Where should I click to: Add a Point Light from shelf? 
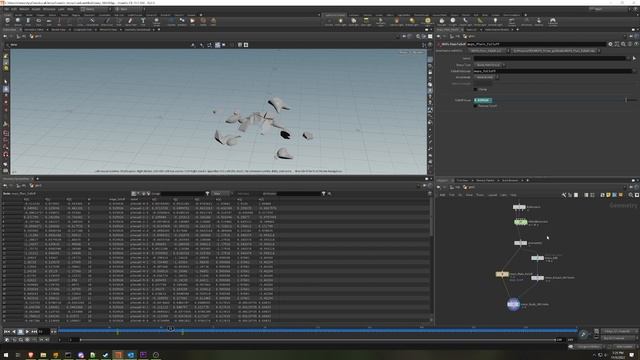[341, 21]
